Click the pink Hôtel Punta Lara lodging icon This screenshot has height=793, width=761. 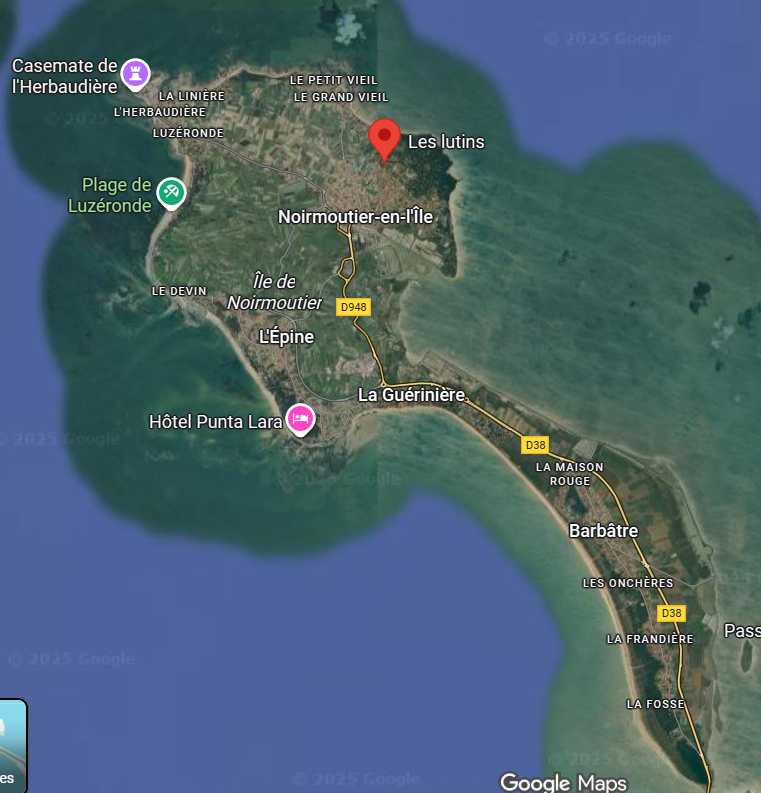(300, 419)
